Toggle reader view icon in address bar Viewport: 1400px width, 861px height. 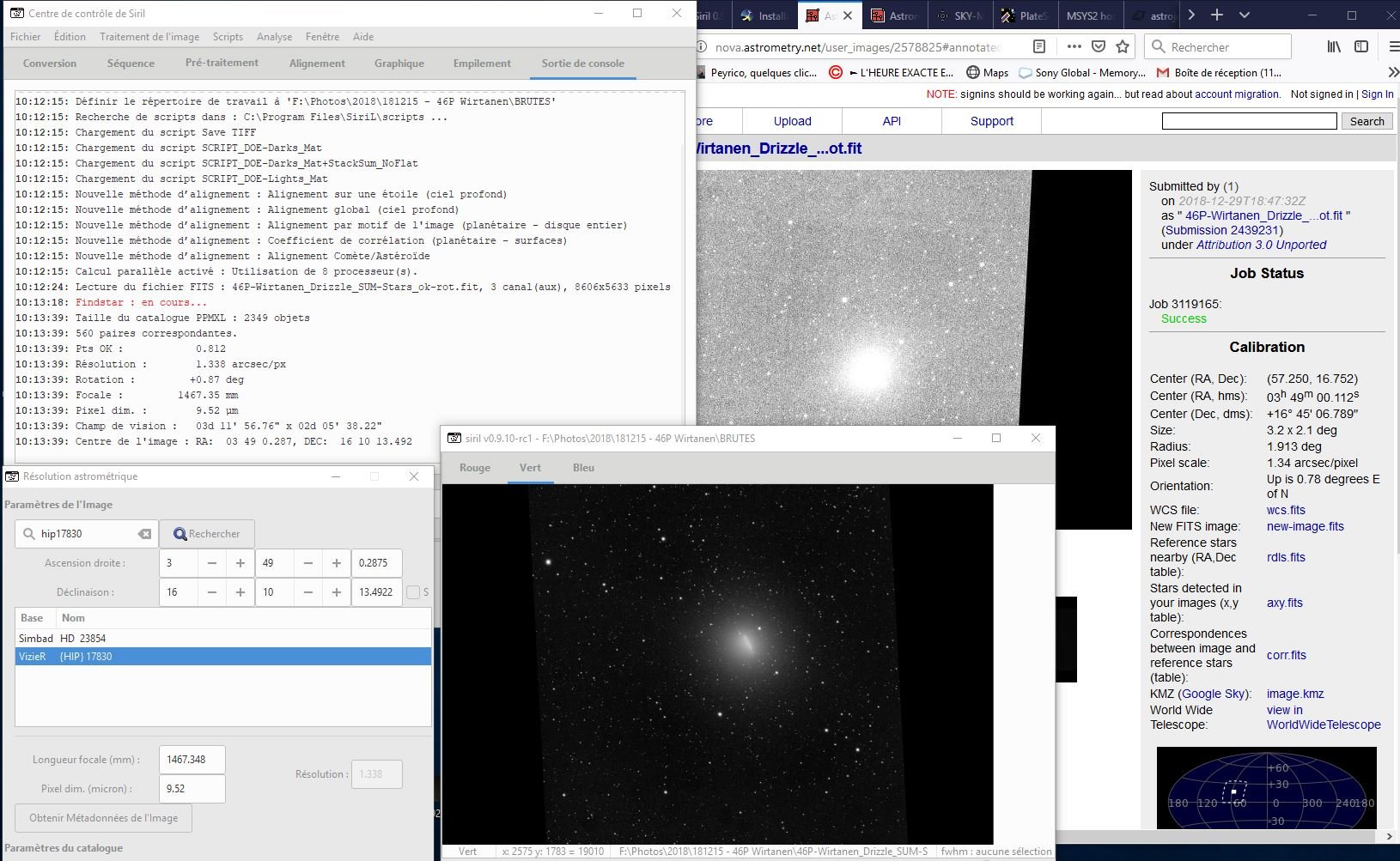[x=1038, y=46]
